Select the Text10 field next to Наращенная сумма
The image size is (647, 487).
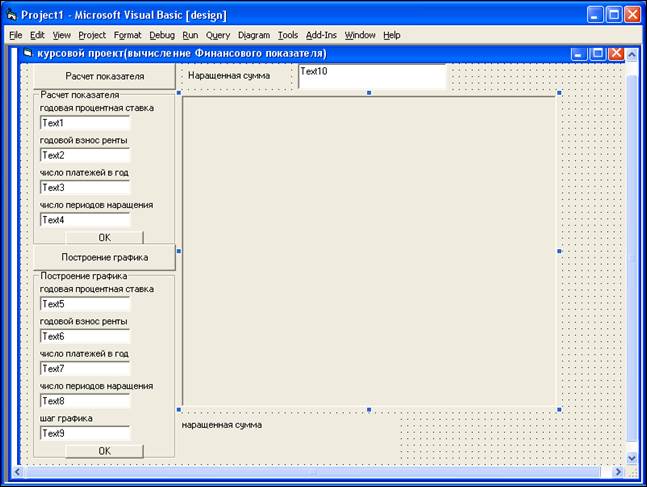371,76
